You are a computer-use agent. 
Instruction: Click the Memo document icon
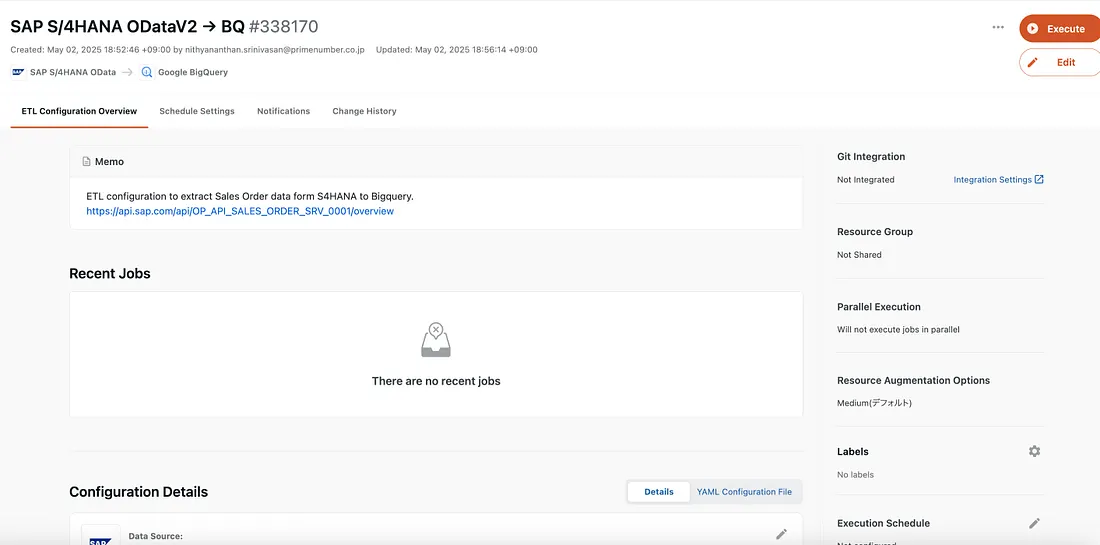[86, 161]
